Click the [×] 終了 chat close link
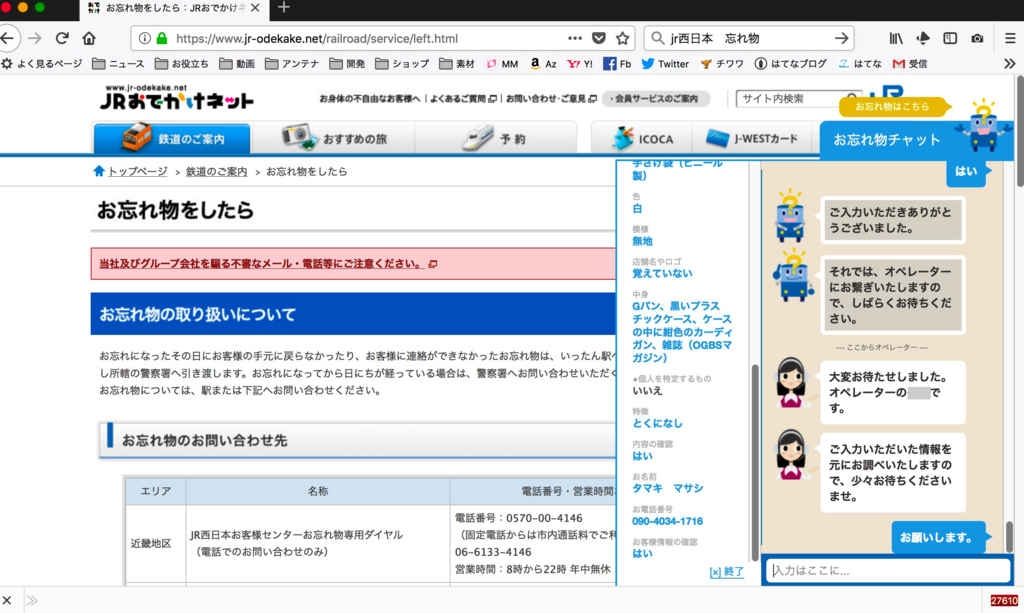Screen dimensions: 1024x613 point(726,572)
